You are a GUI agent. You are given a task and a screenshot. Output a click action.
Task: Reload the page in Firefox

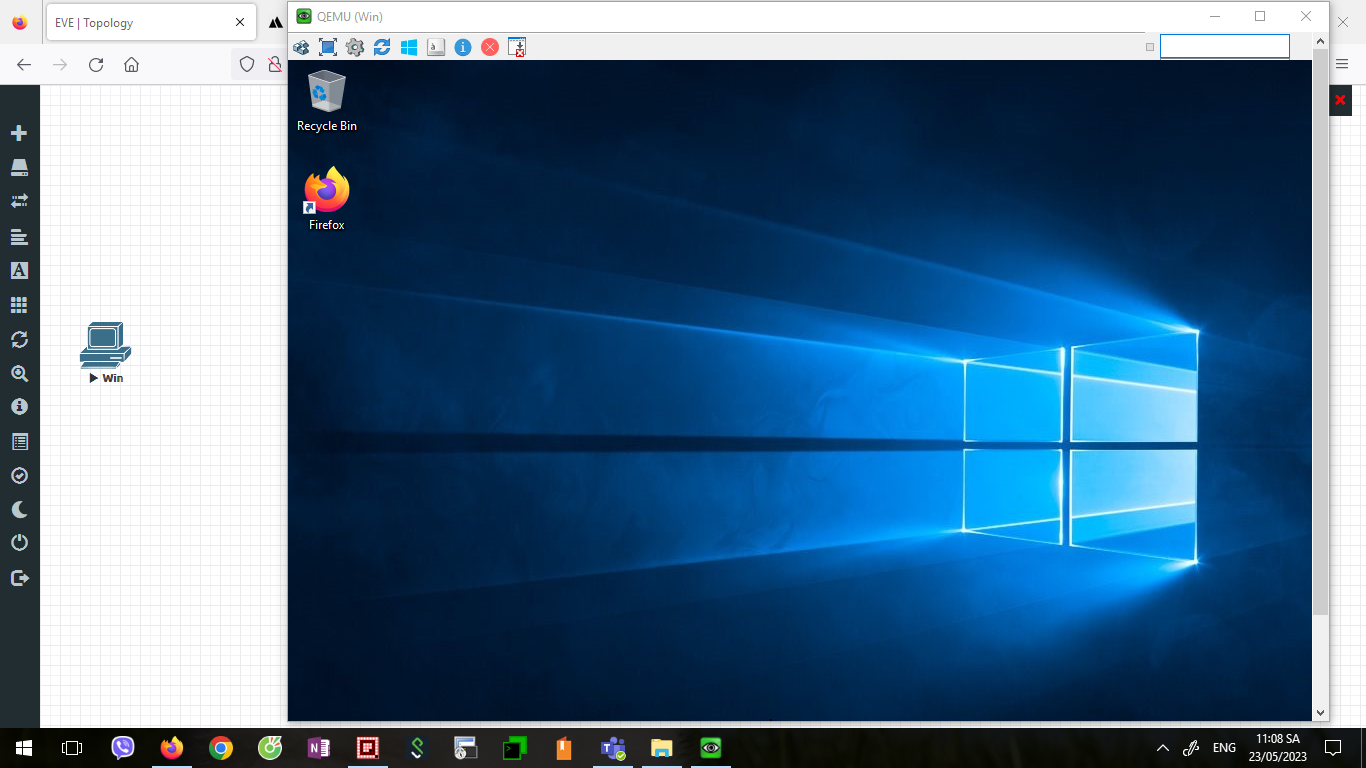click(96, 64)
